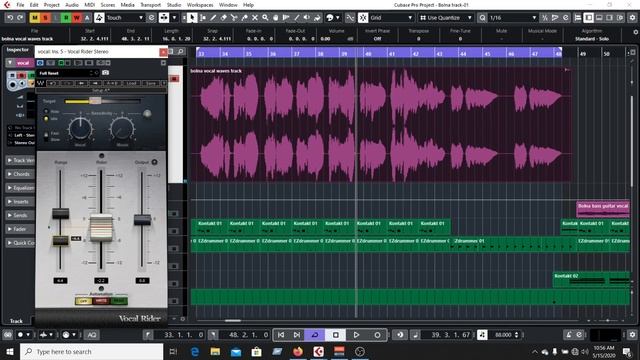Click the Undo arrow in the toolbar

[10, 18]
